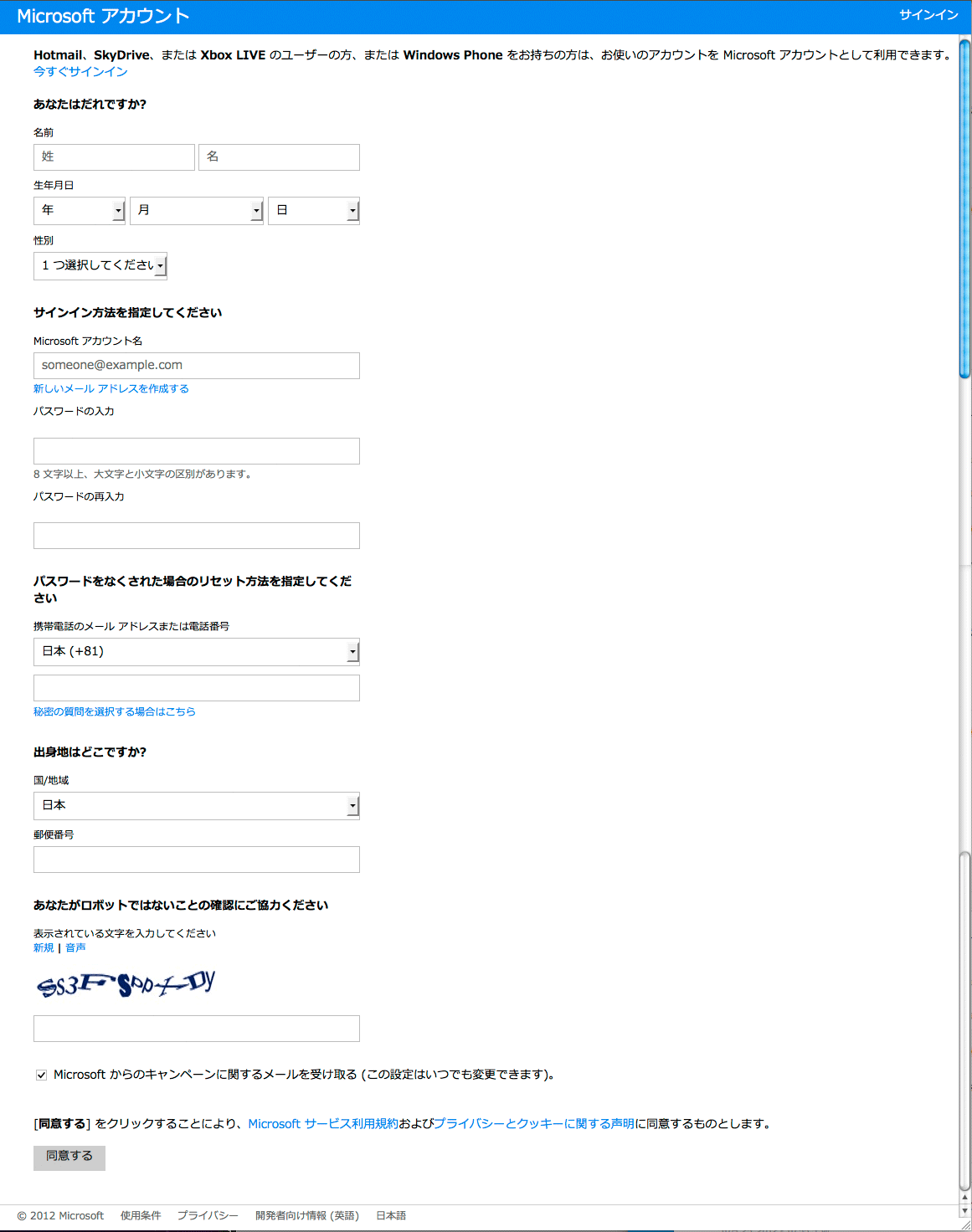
Task: Click the scrollbar up arrow
Action: tap(965, 1198)
